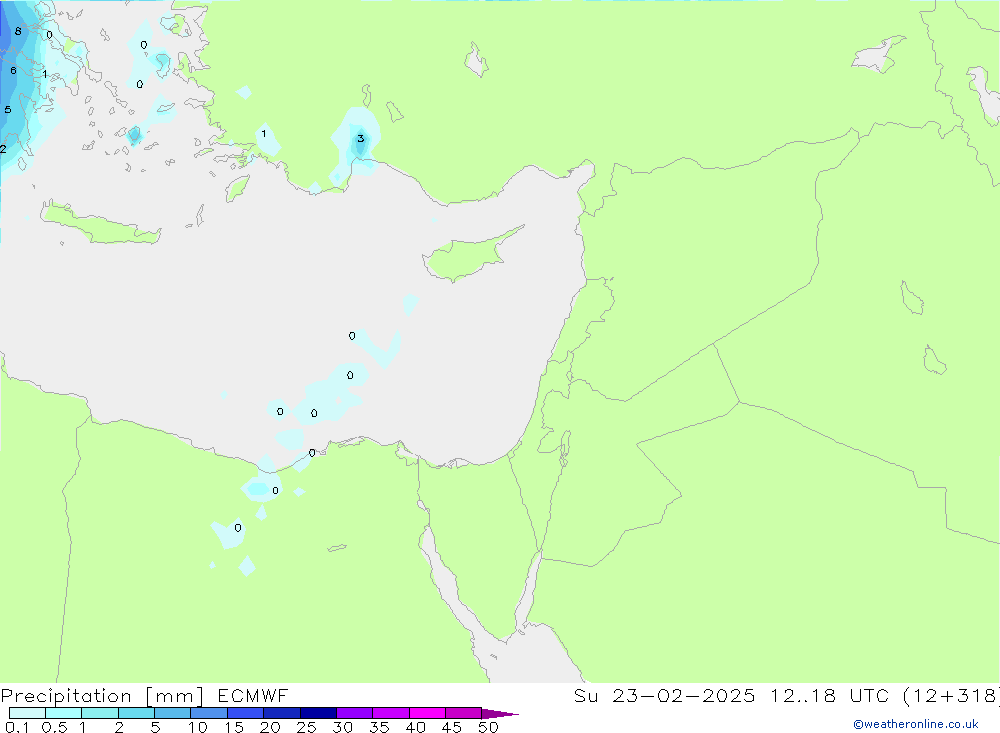
Task: Click the legend label '15'
Action: [234, 727]
